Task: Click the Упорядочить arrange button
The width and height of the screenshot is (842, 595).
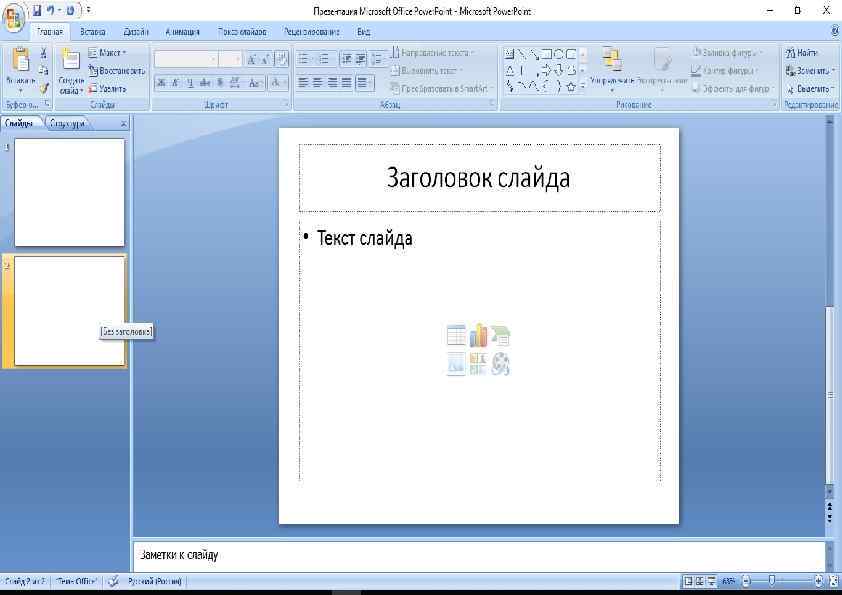Action: 612,67
